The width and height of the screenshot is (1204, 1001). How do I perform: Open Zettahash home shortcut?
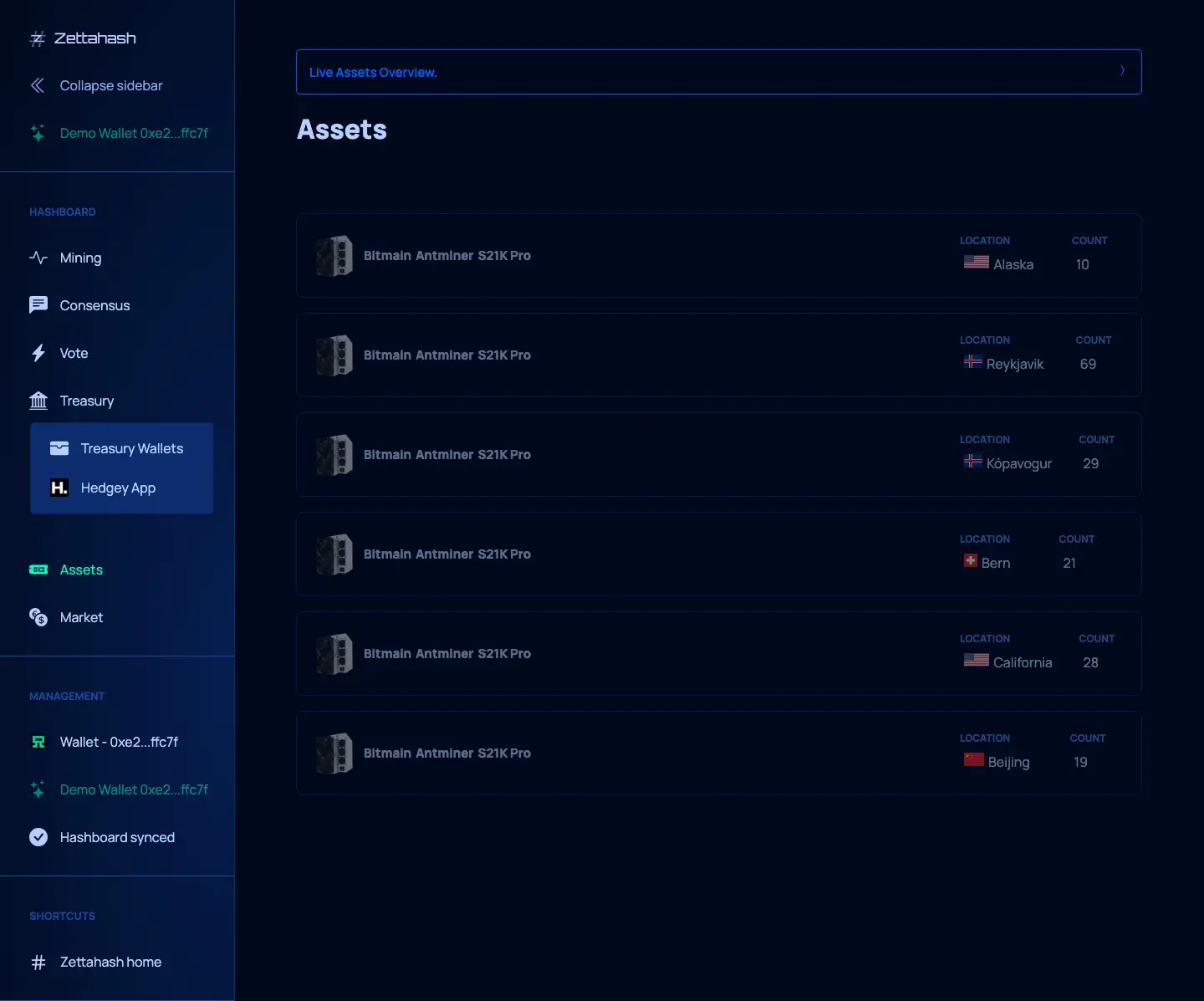coord(110,962)
